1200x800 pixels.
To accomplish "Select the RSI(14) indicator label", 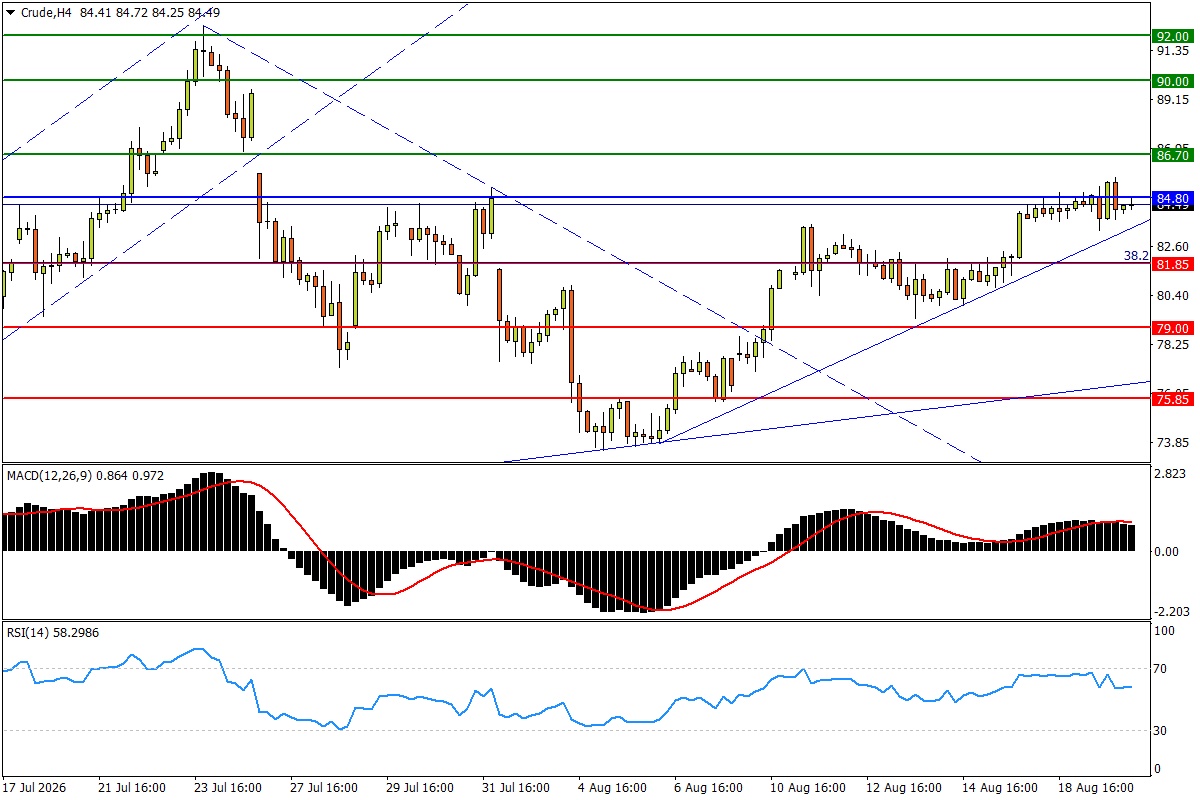I will pos(26,632).
